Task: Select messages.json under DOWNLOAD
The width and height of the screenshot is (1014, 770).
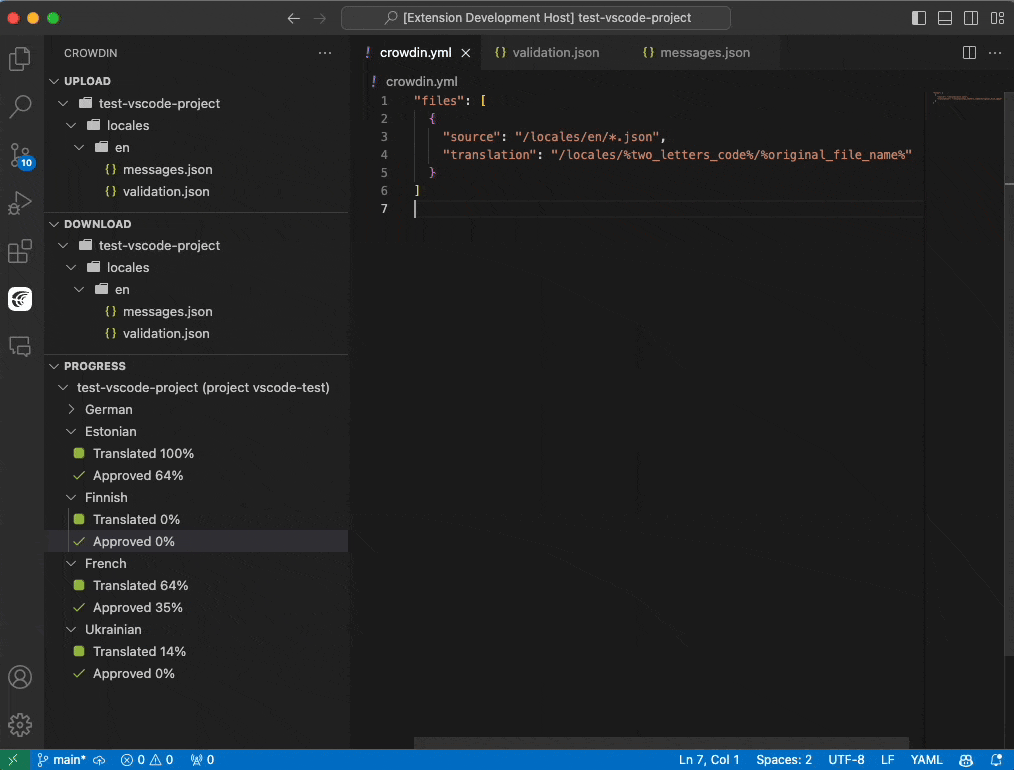Action: [x=197, y=312]
